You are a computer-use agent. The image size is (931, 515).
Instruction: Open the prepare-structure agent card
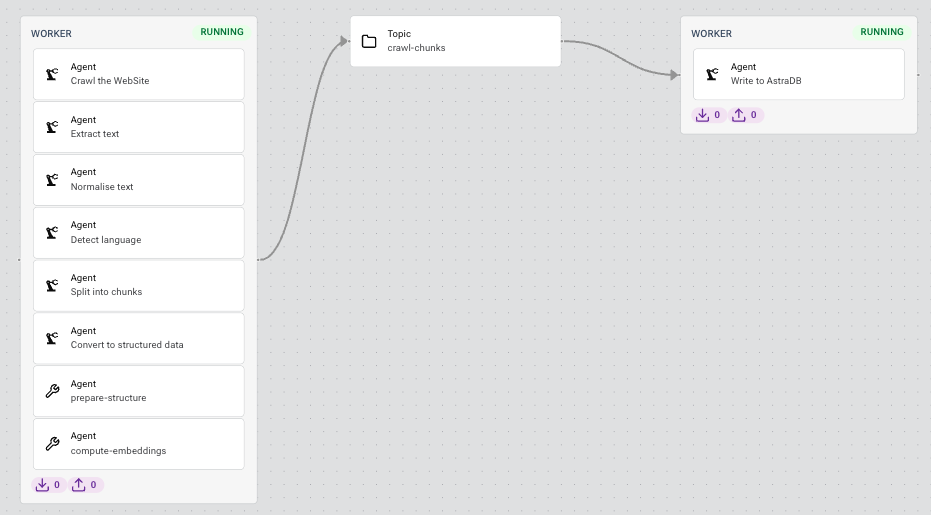[x=139, y=391]
